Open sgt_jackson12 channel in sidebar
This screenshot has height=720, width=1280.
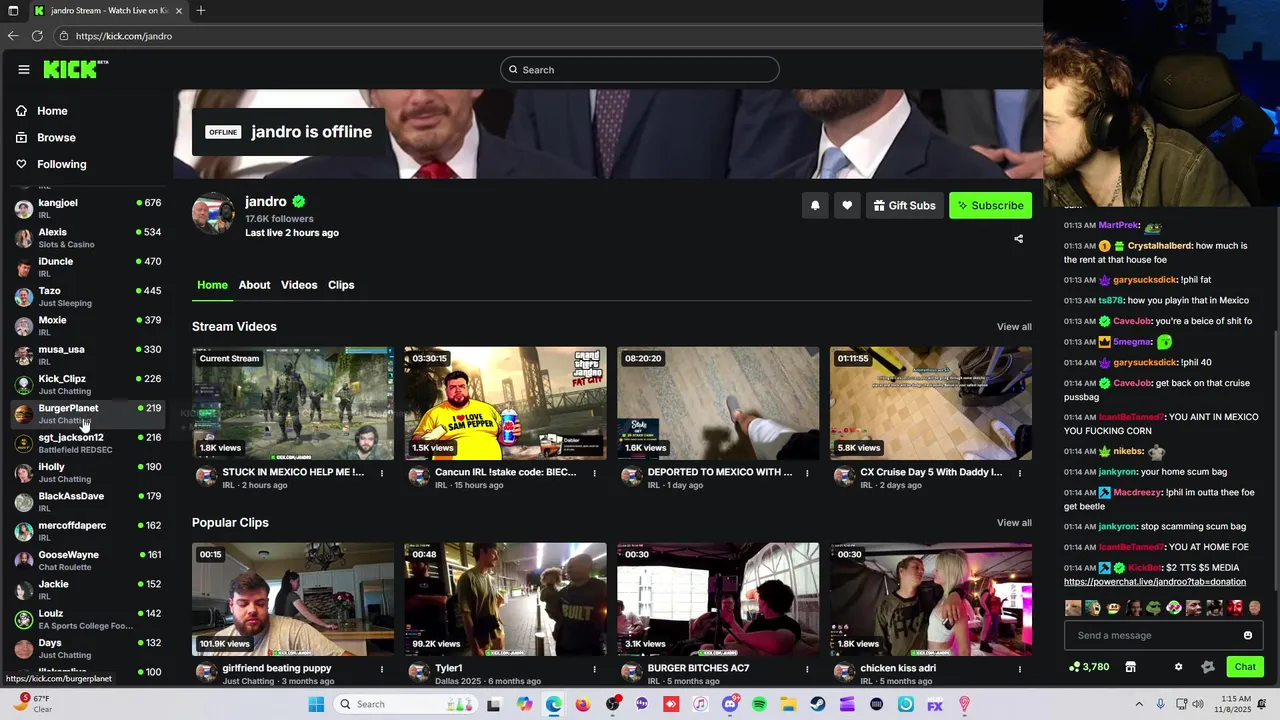(x=87, y=443)
